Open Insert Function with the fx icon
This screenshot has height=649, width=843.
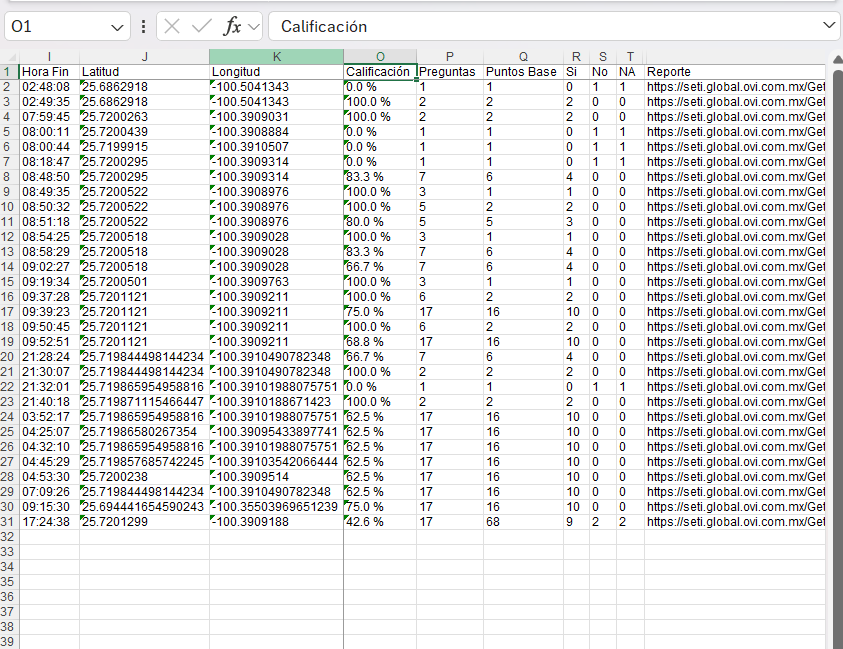point(231,27)
